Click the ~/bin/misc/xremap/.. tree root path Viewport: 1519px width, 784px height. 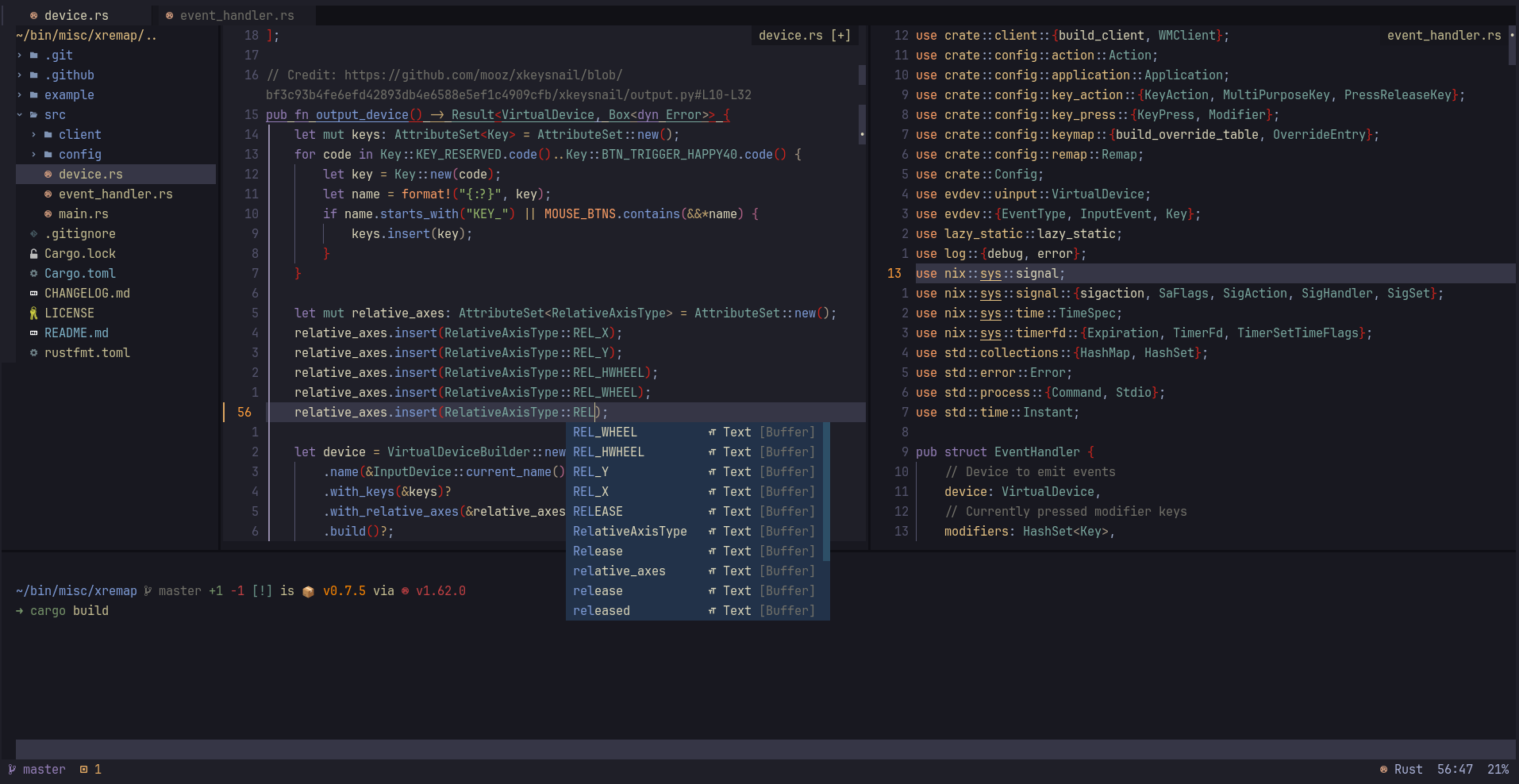tap(87, 35)
